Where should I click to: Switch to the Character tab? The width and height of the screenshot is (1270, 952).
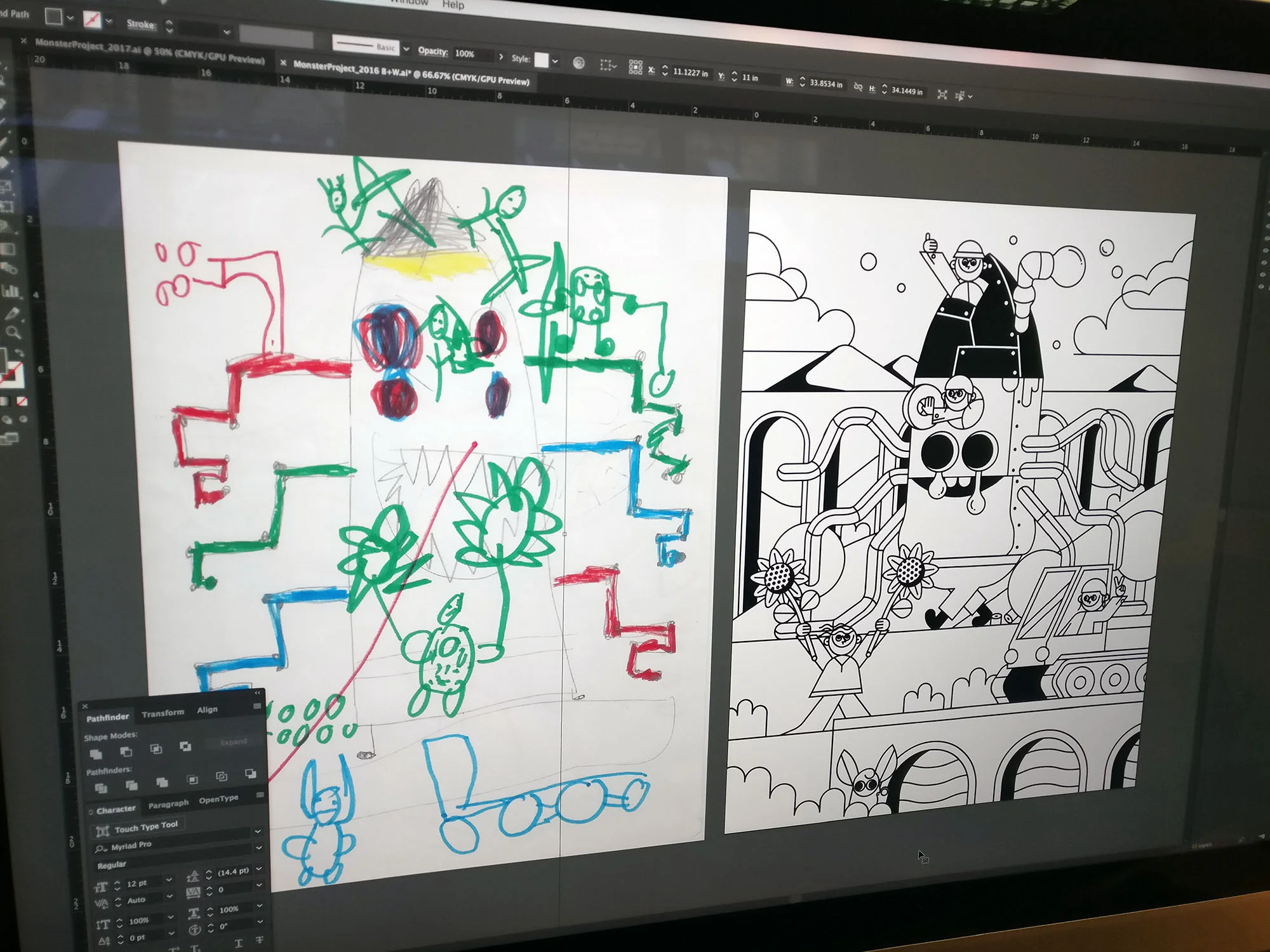[x=116, y=810]
